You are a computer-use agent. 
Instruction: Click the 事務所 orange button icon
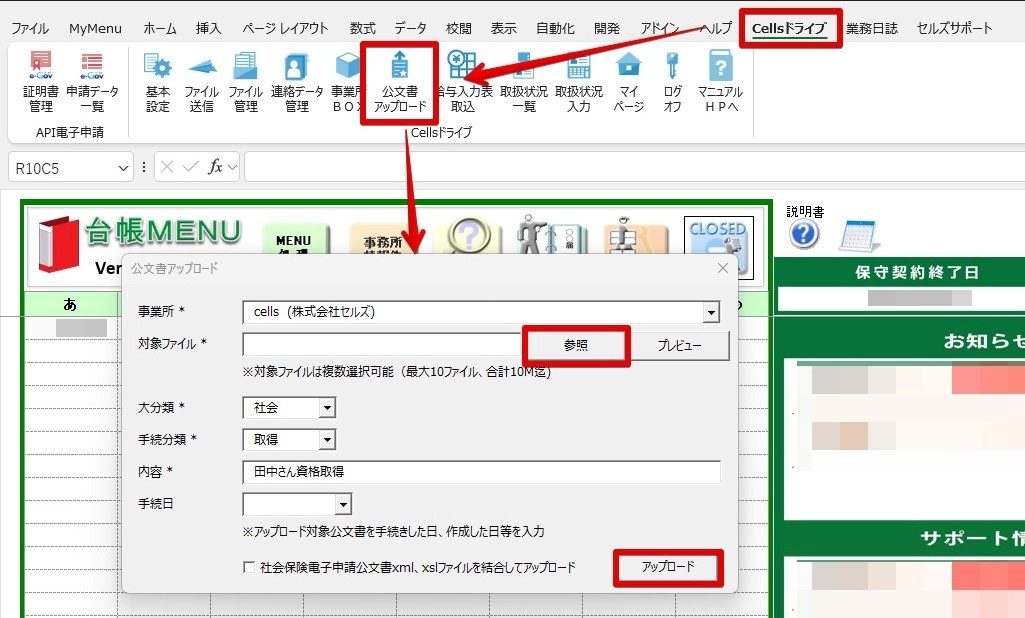[x=383, y=239]
